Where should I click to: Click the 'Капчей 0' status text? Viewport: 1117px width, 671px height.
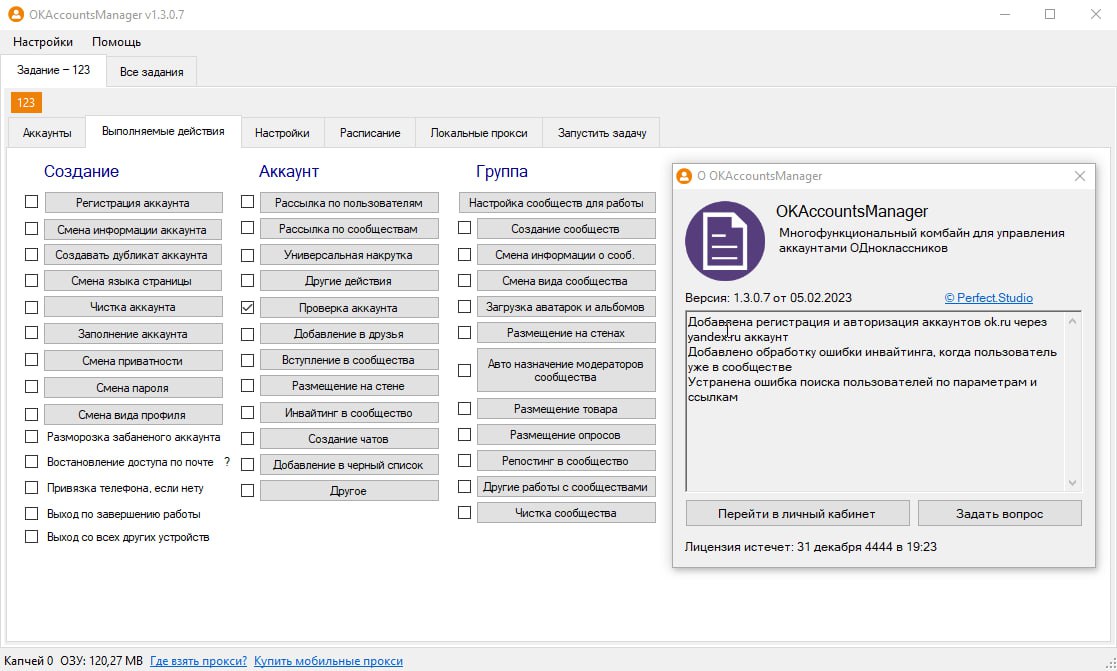click(28, 661)
